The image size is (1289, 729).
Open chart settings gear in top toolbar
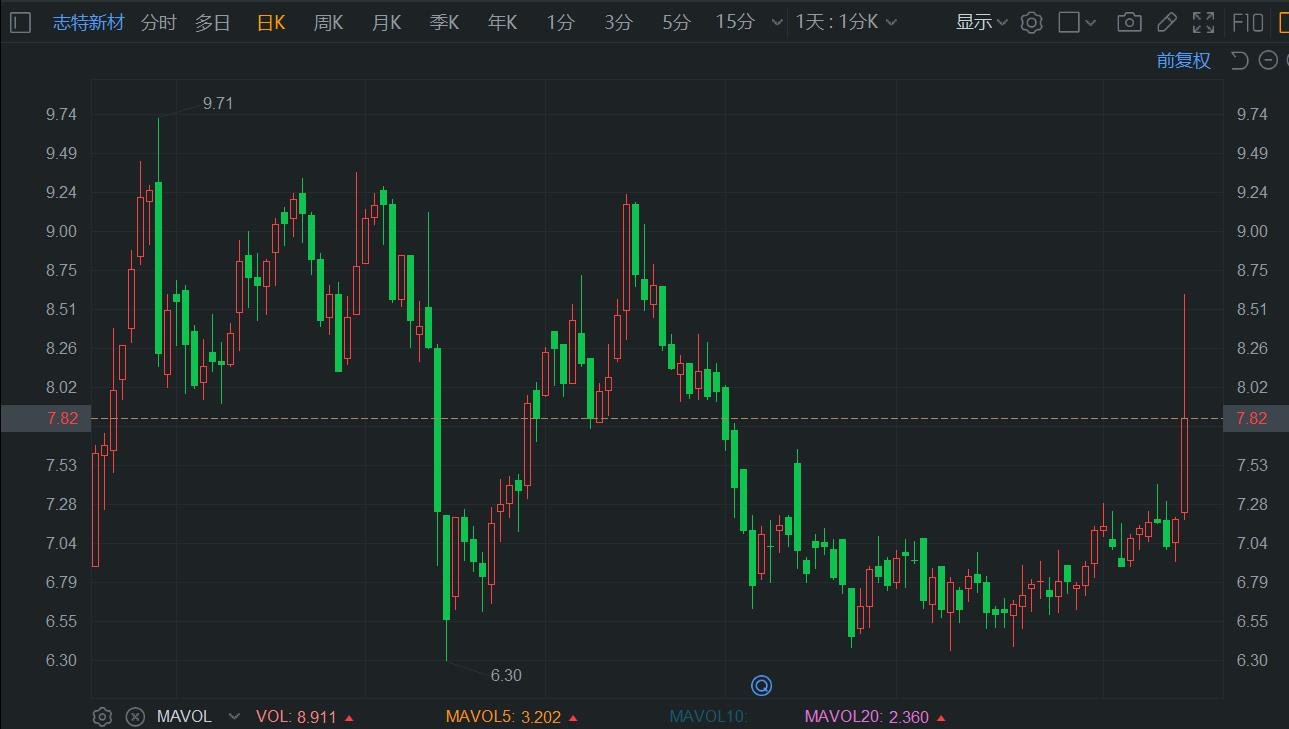pyautogui.click(x=1032, y=22)
